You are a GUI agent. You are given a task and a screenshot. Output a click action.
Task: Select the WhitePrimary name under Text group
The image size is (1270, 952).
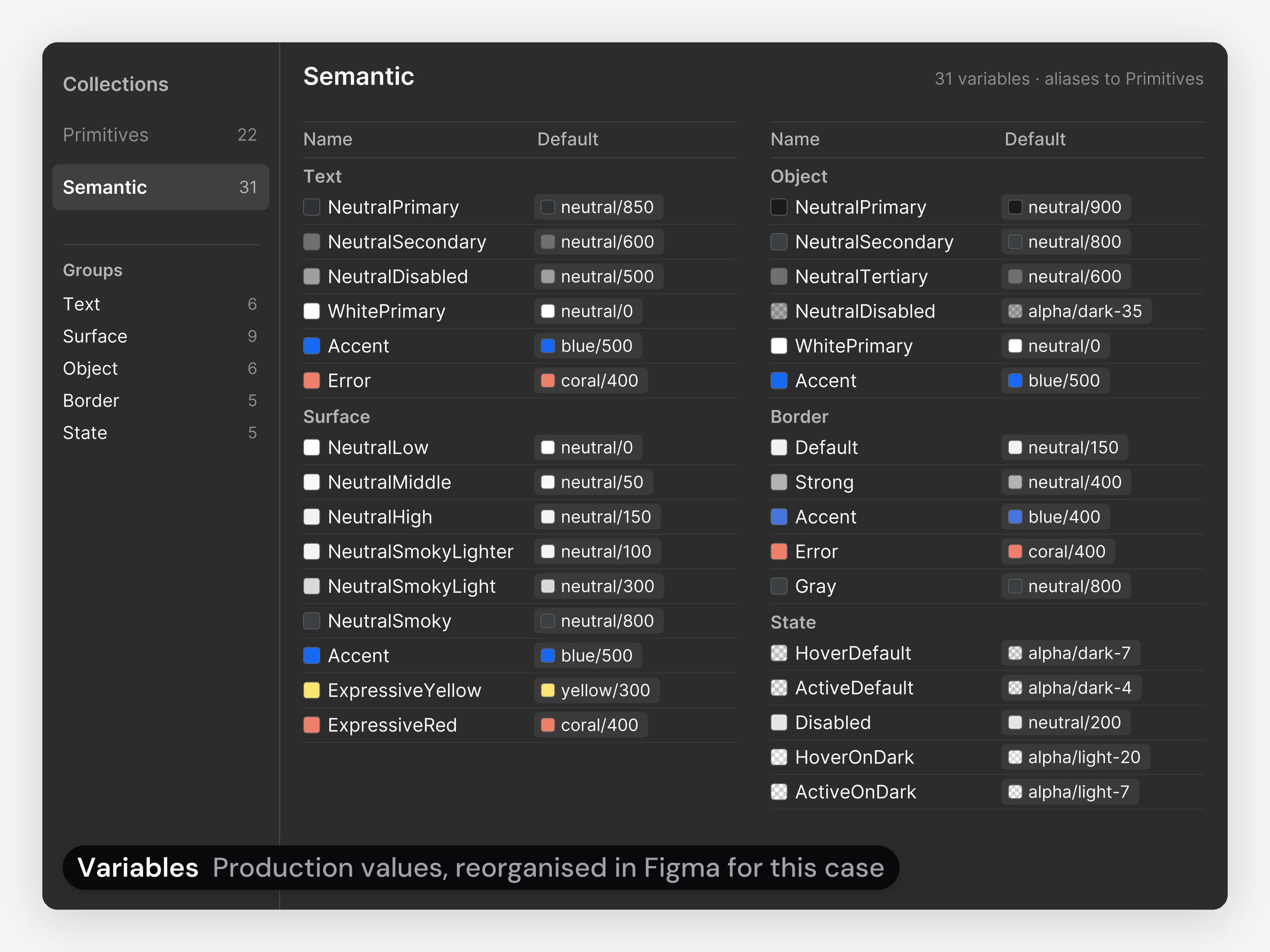point(387,311)
